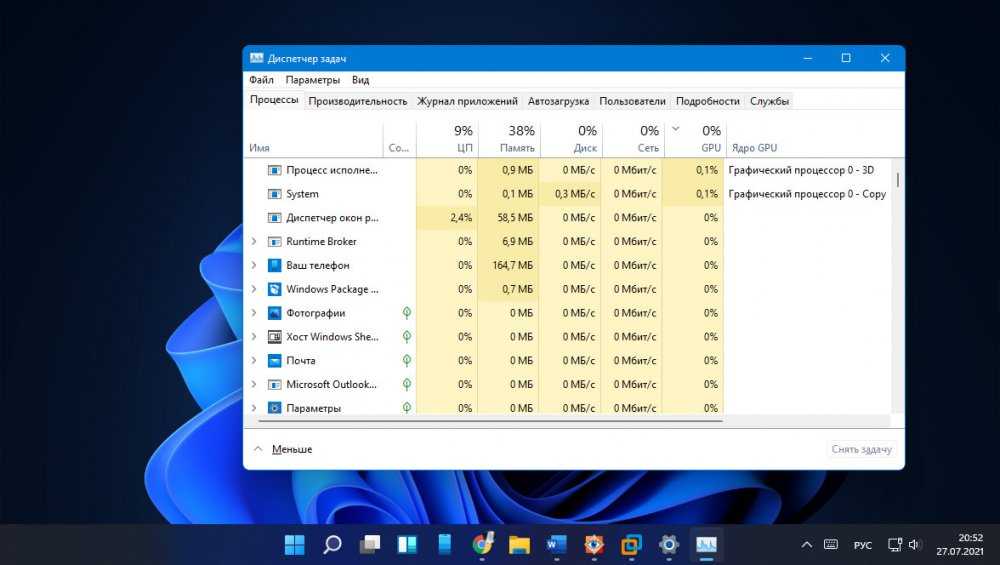Open the Параметры menu
This screenshot has width=1000, height=565.
click(312, 80)
